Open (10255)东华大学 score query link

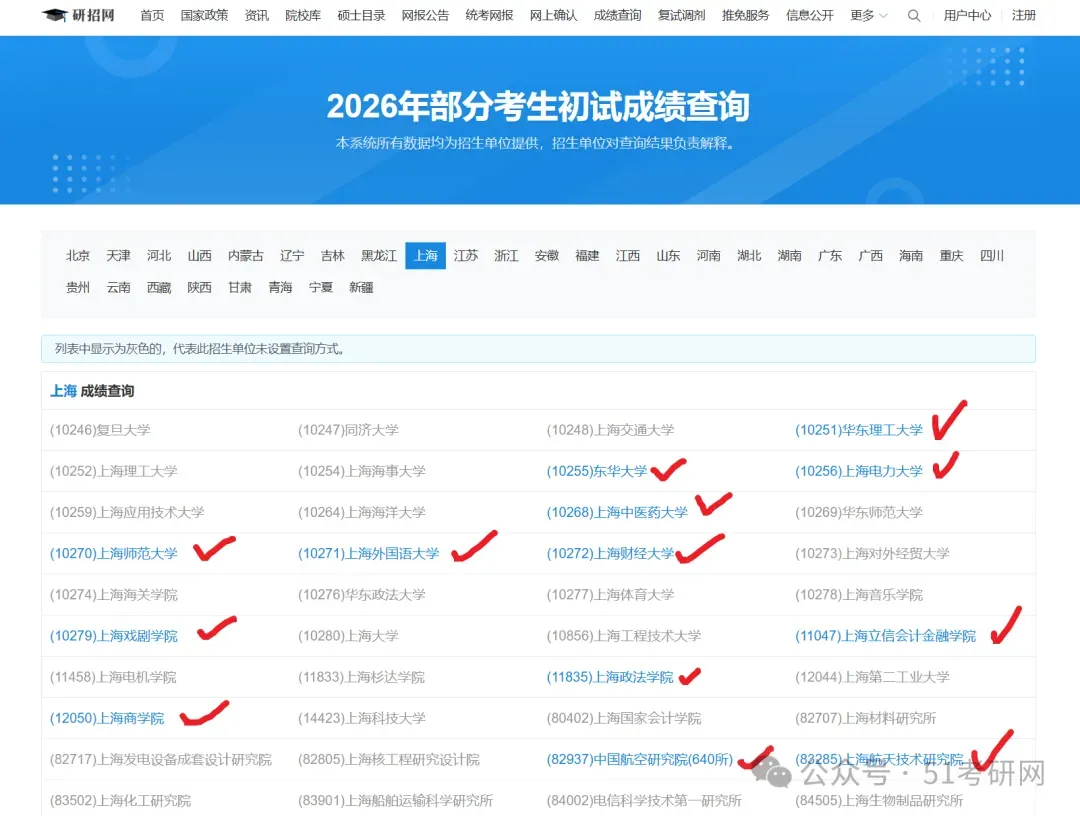(597, 471)
